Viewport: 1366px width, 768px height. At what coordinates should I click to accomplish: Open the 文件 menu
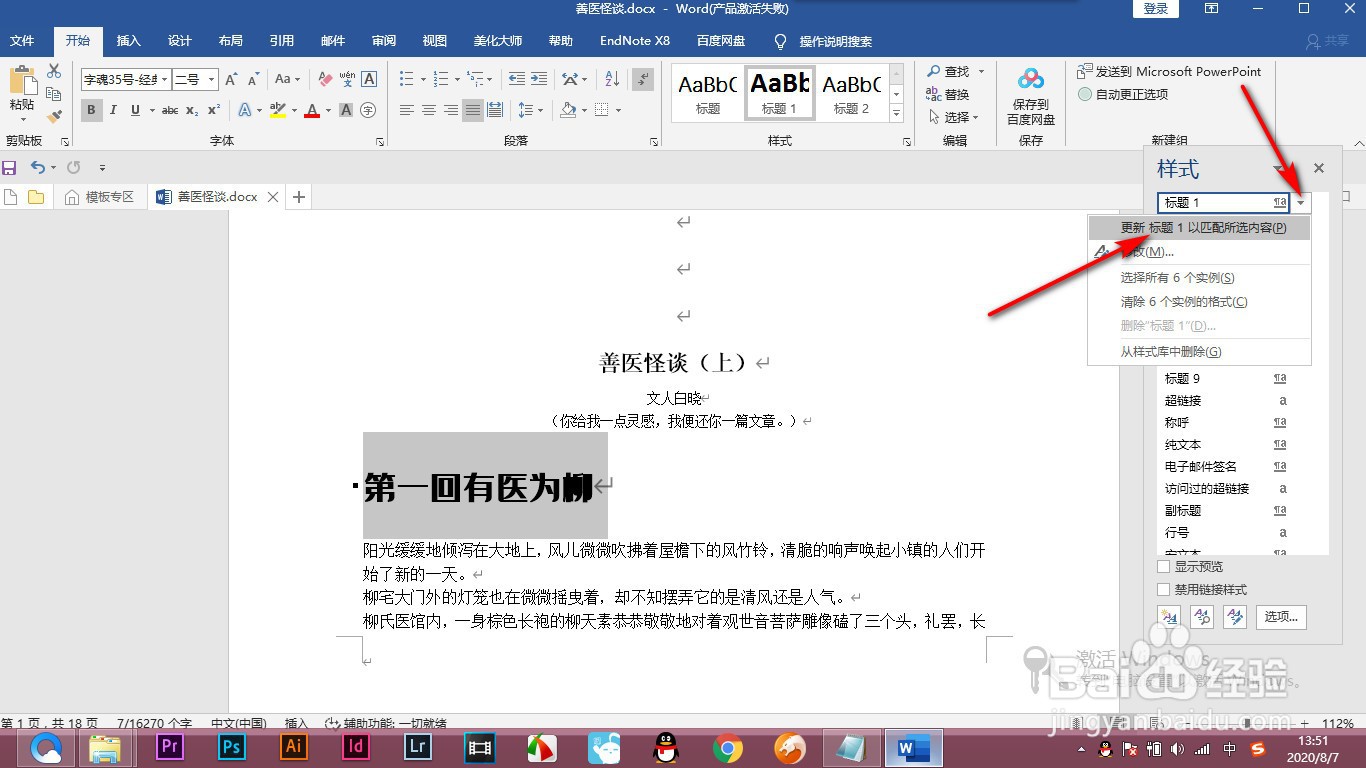(x=22, y=41)
